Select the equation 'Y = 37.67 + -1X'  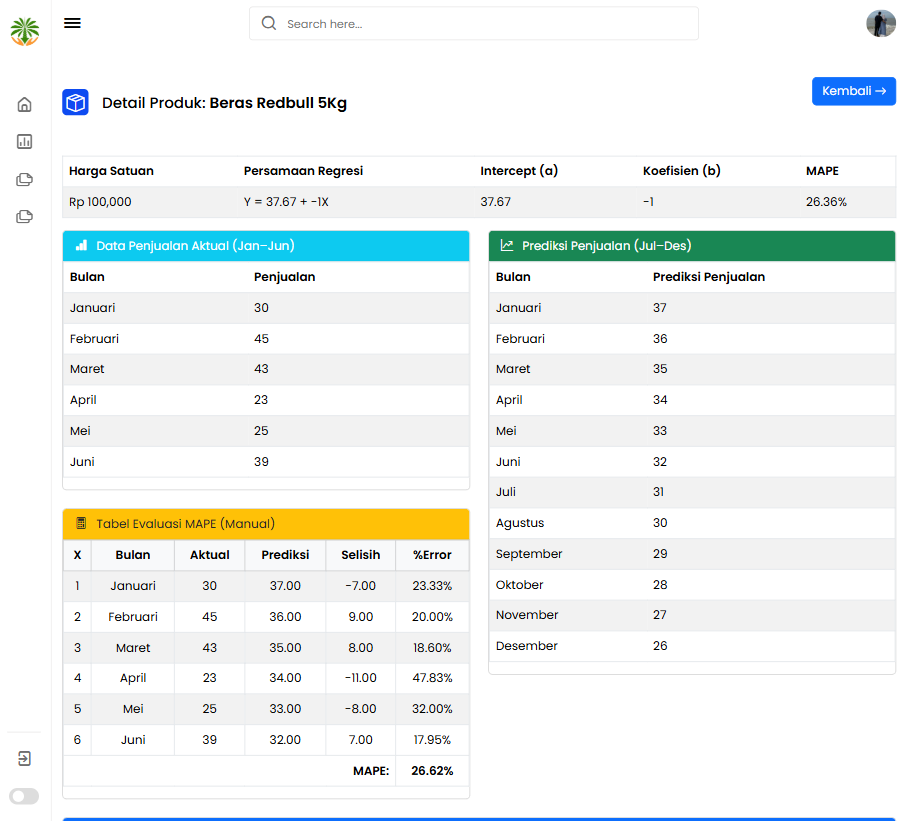[286, 202]
